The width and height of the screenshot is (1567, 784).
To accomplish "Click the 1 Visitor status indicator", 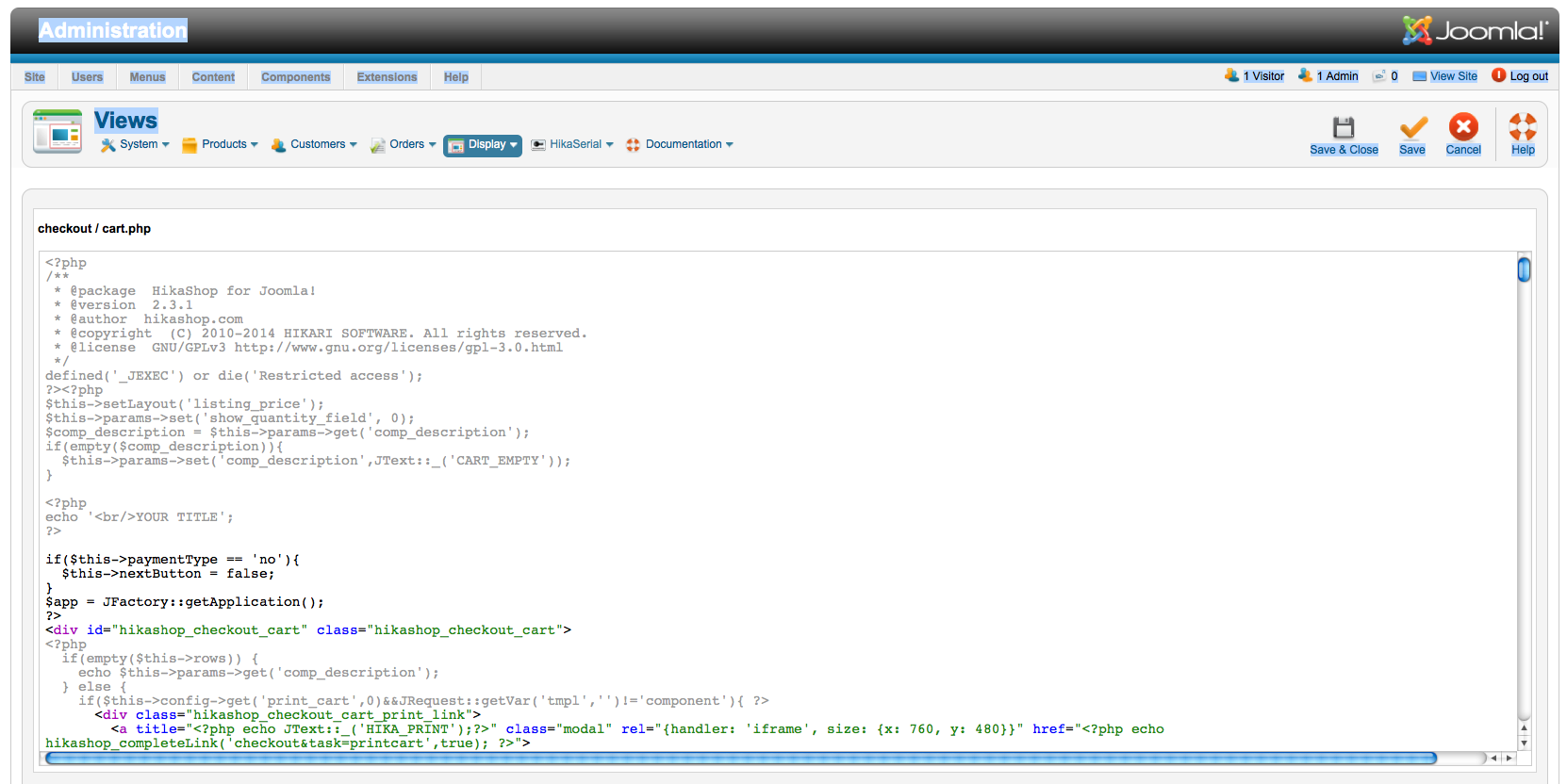I will (x=1255, y=76).
